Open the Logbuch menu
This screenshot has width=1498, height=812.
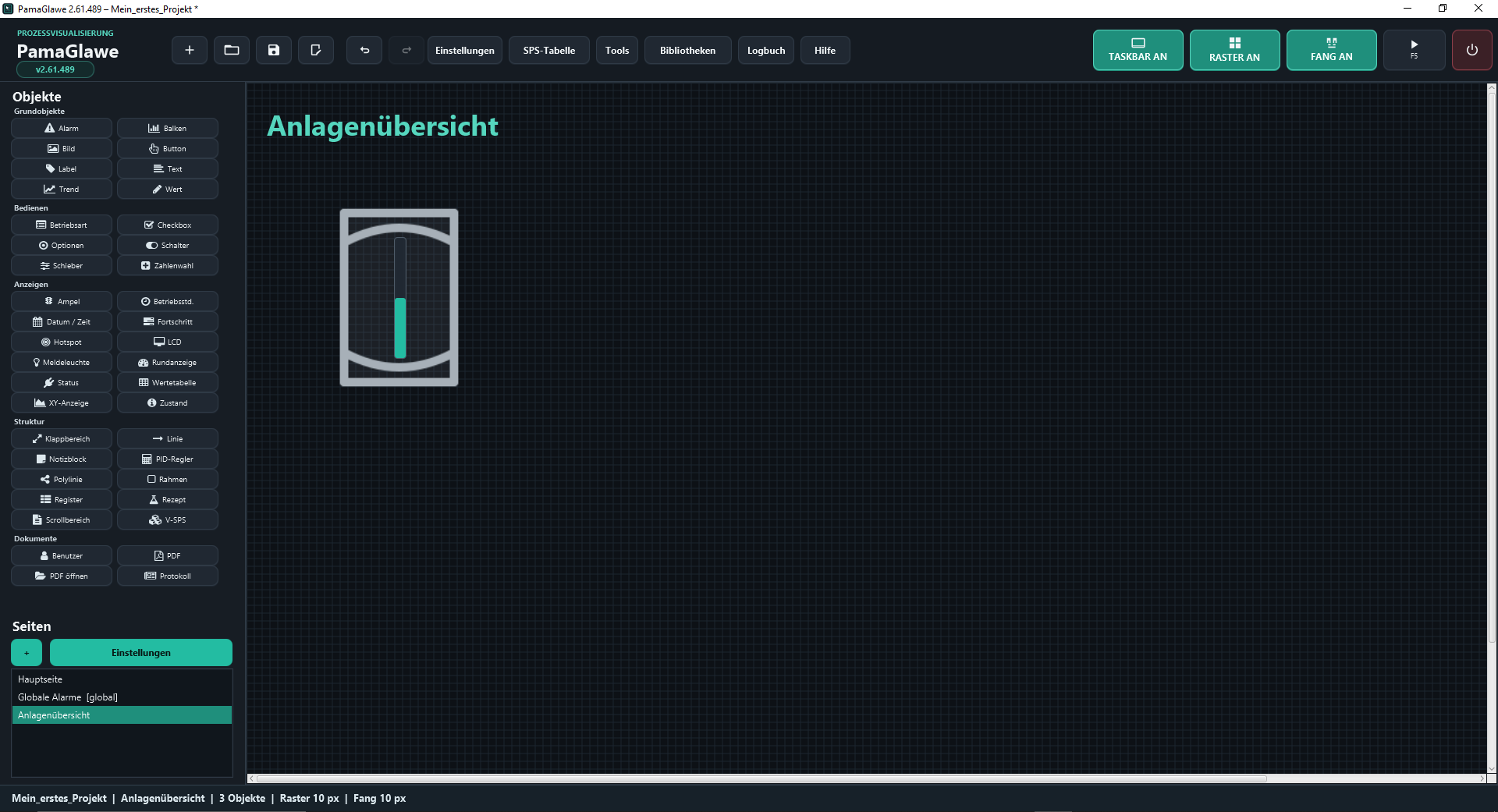[x=766, y=50]
